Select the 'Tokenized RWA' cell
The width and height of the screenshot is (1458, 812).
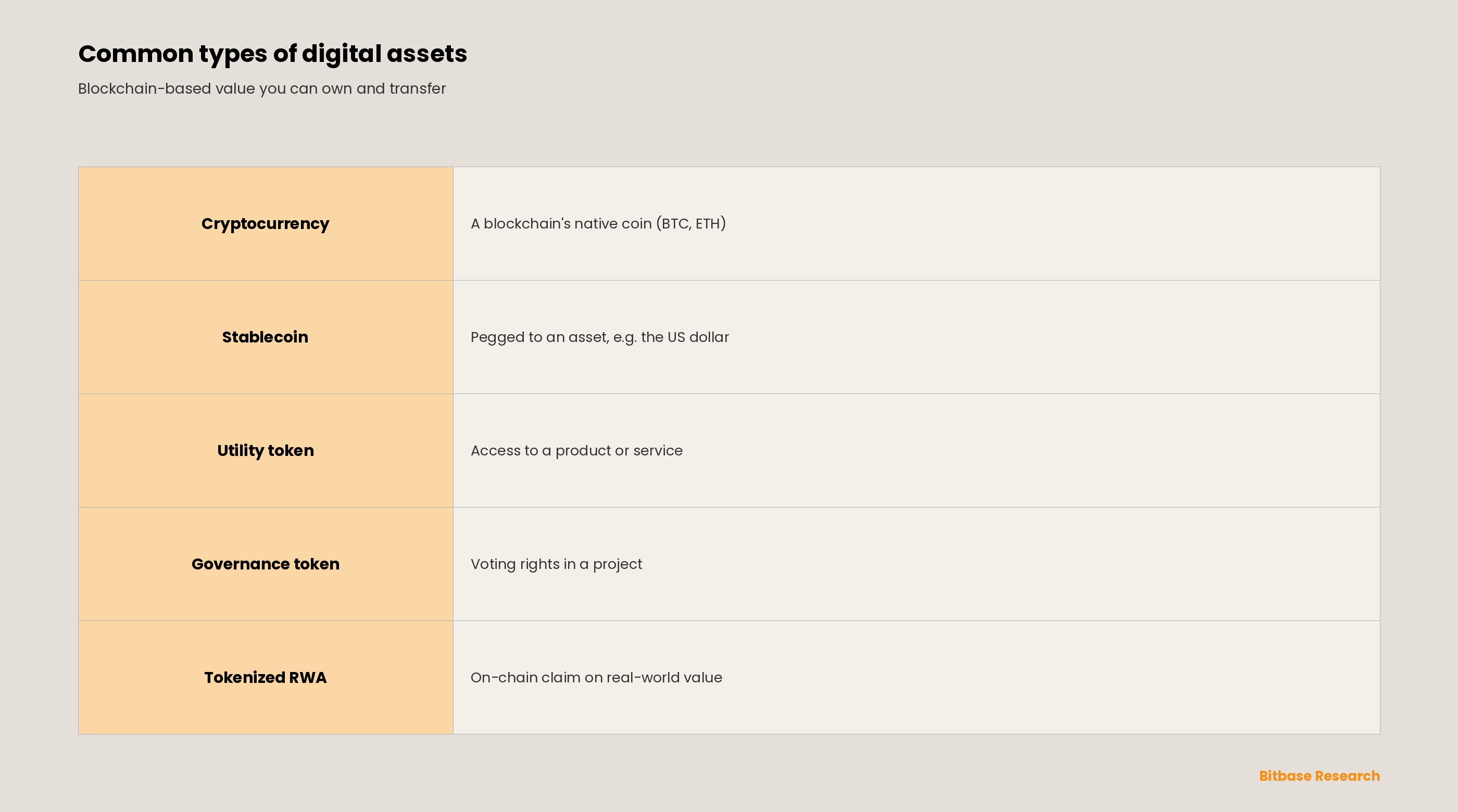tap(266, 677)
